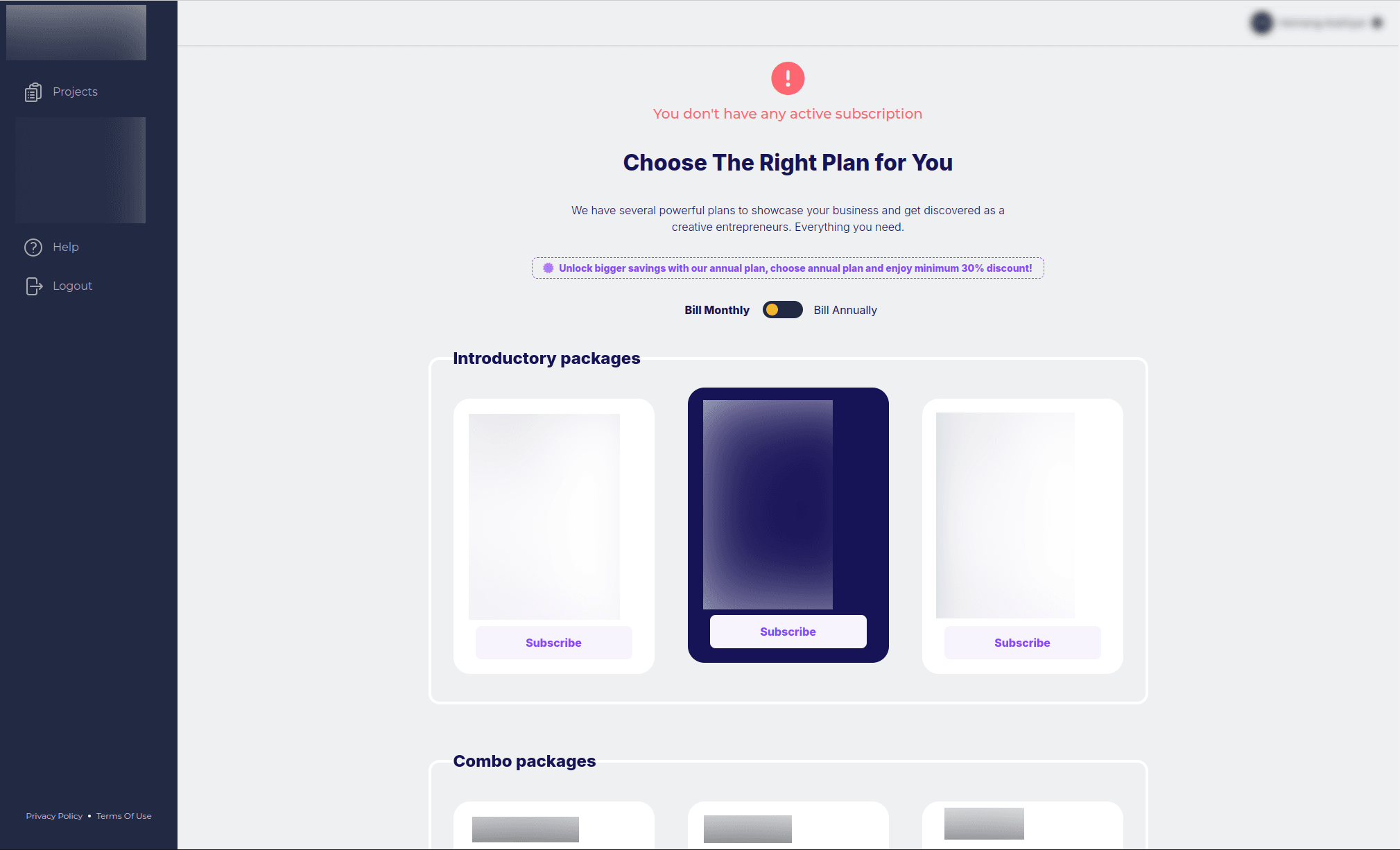Click the Privacy Policy link
The image size is (1400, 850).
tap(54, 815)
